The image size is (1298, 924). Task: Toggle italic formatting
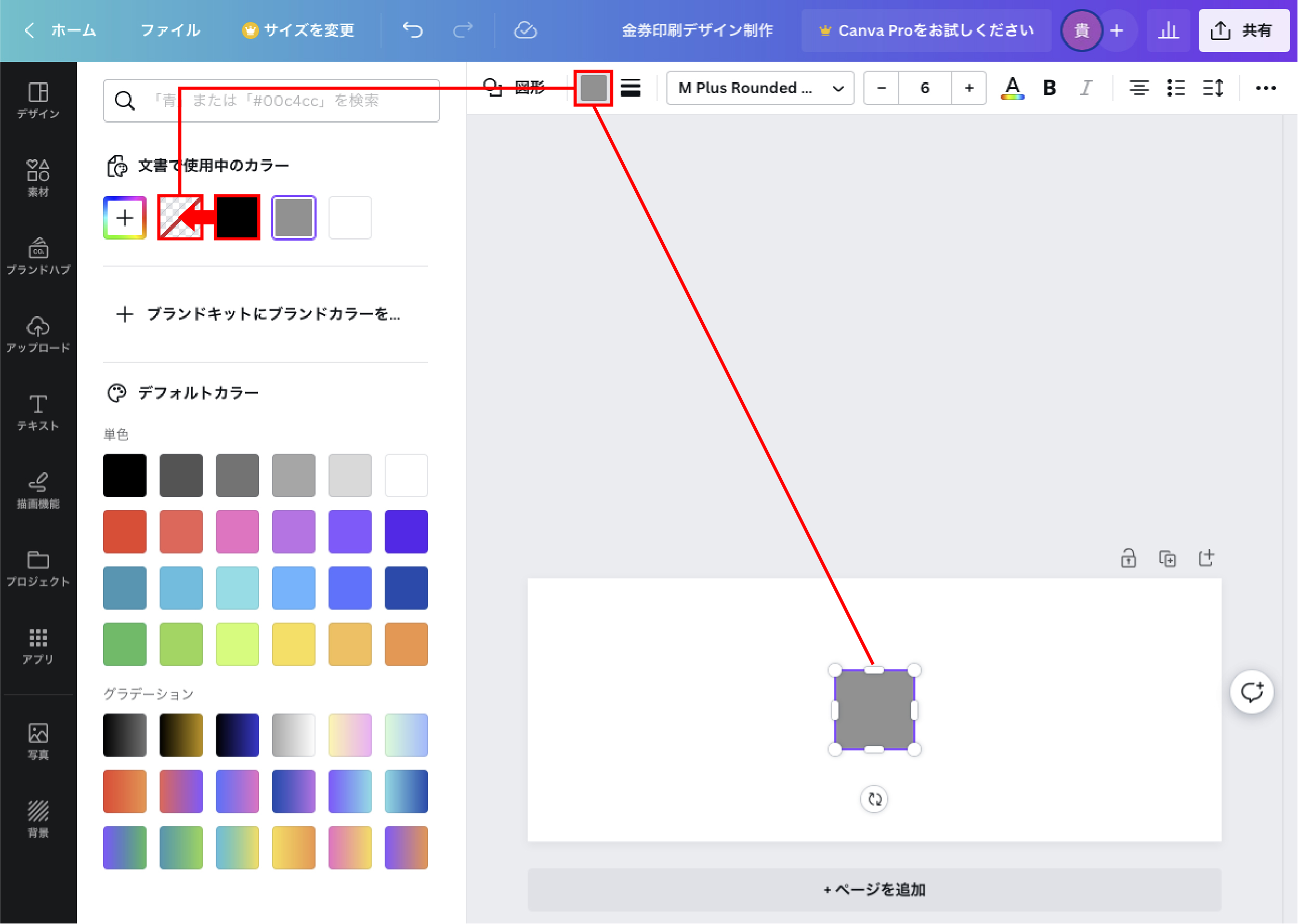(1086, 88)
